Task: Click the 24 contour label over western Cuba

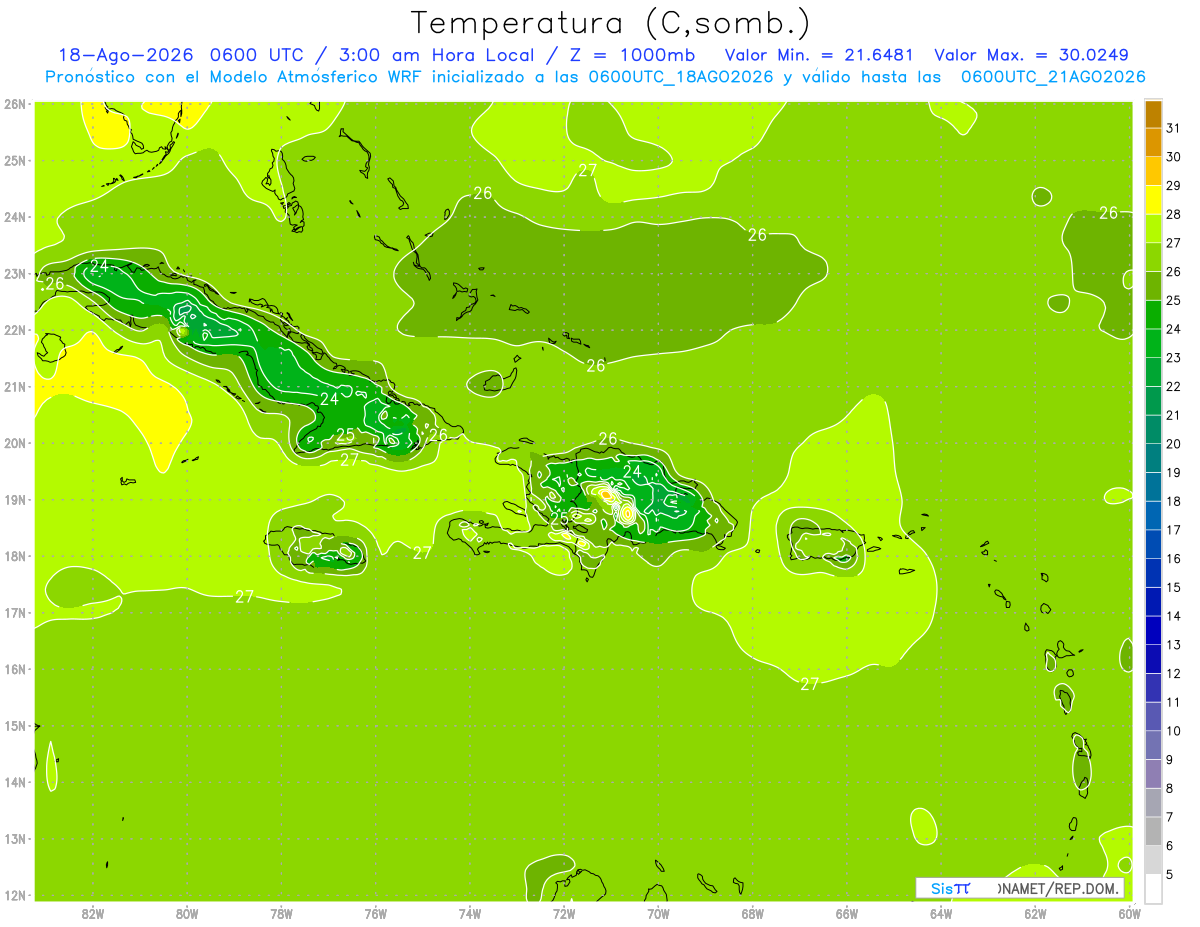Action: 99,266
